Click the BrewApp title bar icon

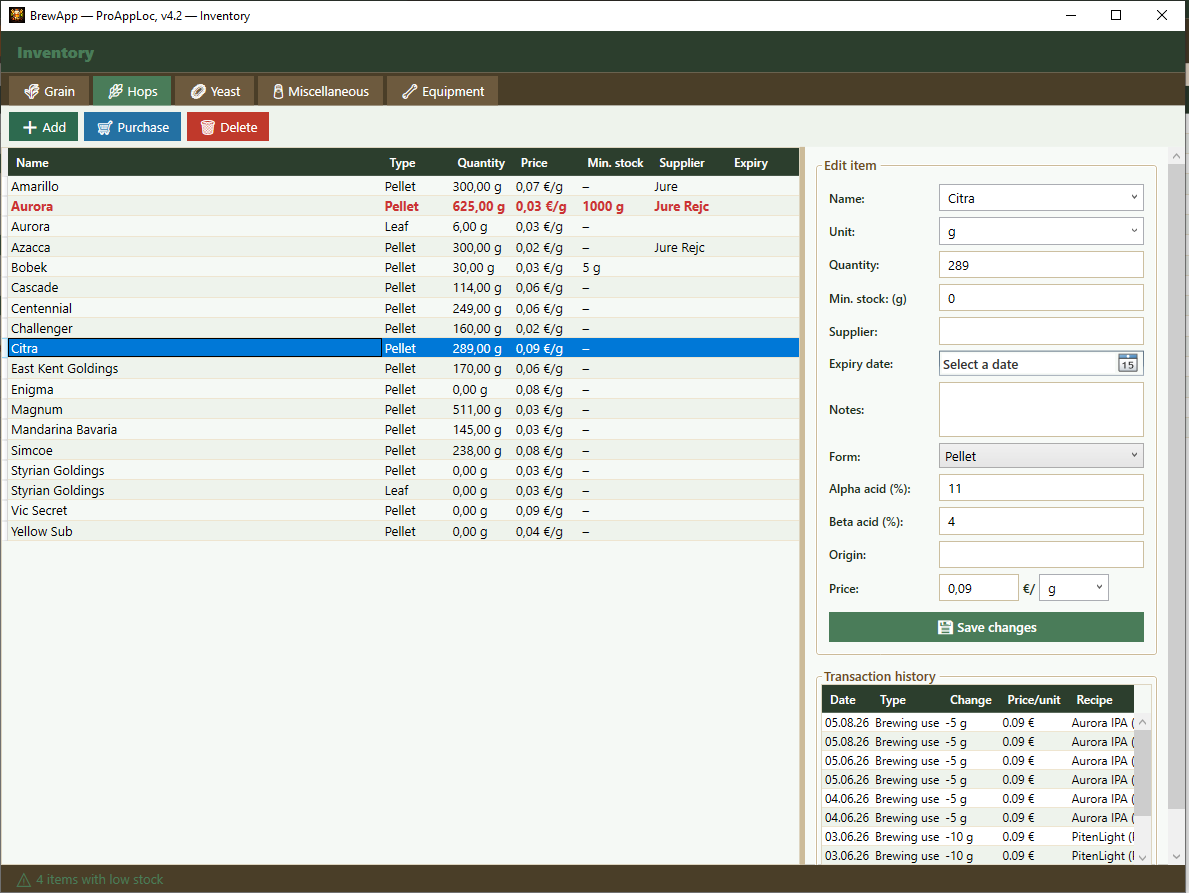tap(17, 15)
